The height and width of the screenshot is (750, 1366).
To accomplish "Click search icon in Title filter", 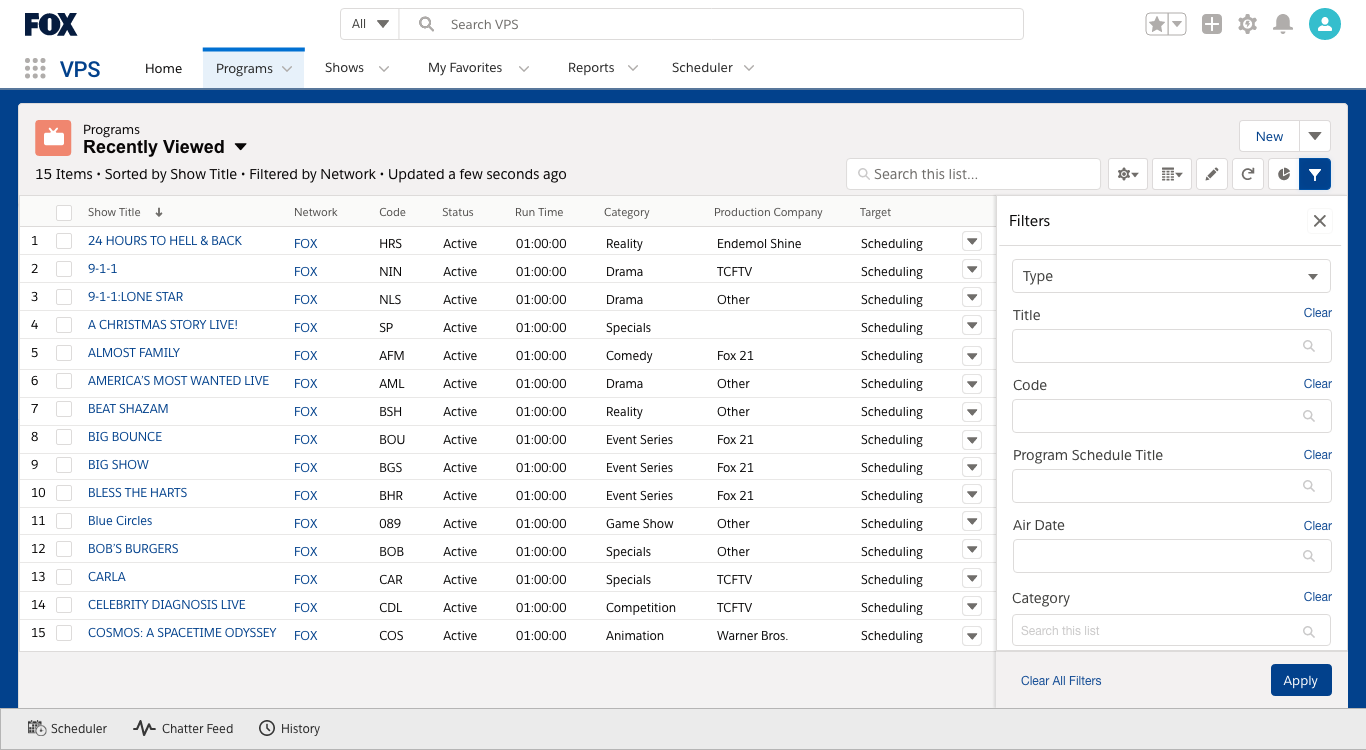I will click(1309, 346).
